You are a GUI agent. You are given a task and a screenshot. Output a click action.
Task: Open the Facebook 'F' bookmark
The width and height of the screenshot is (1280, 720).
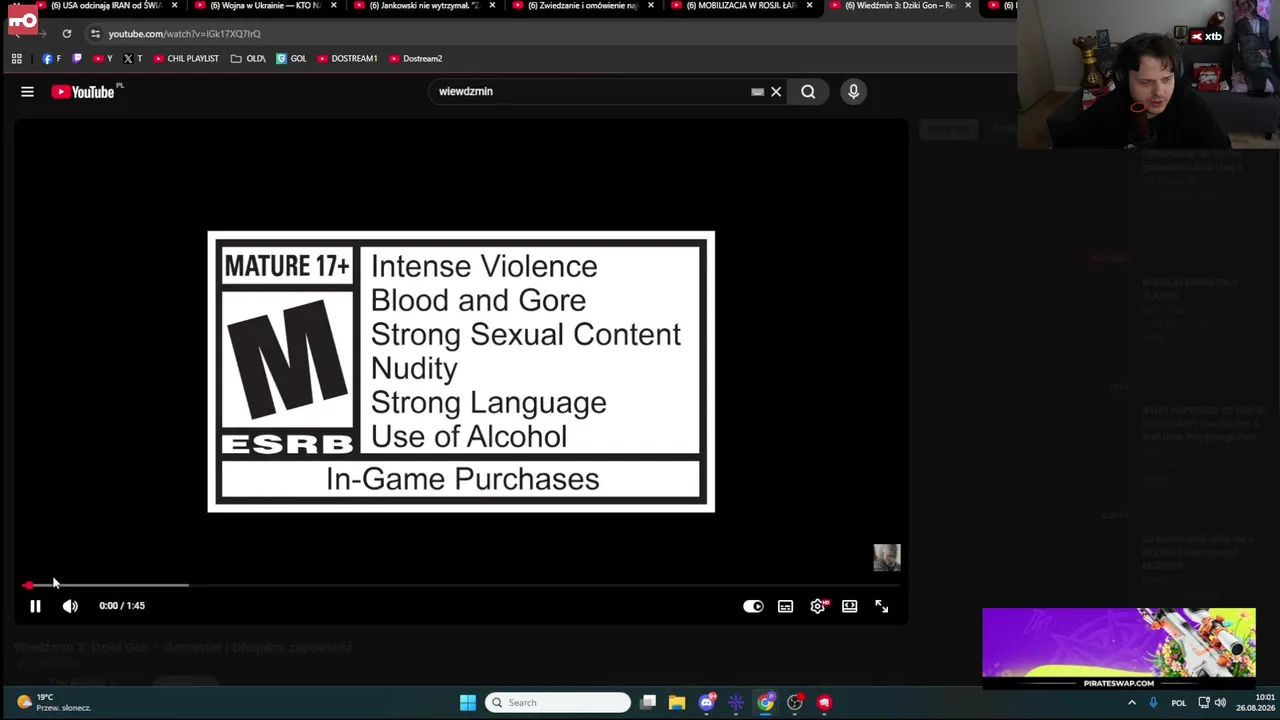pos(51,59)
